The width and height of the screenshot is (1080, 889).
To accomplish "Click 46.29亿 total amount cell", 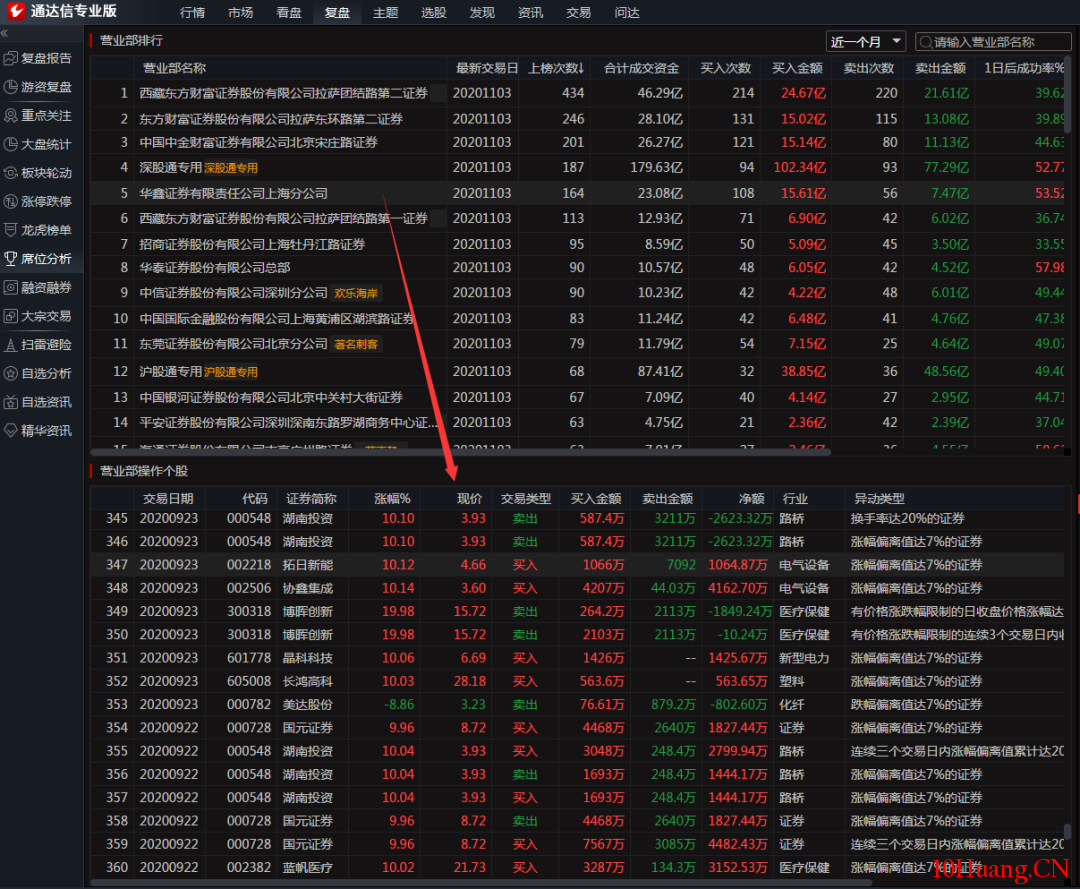I will coord(659,93).
